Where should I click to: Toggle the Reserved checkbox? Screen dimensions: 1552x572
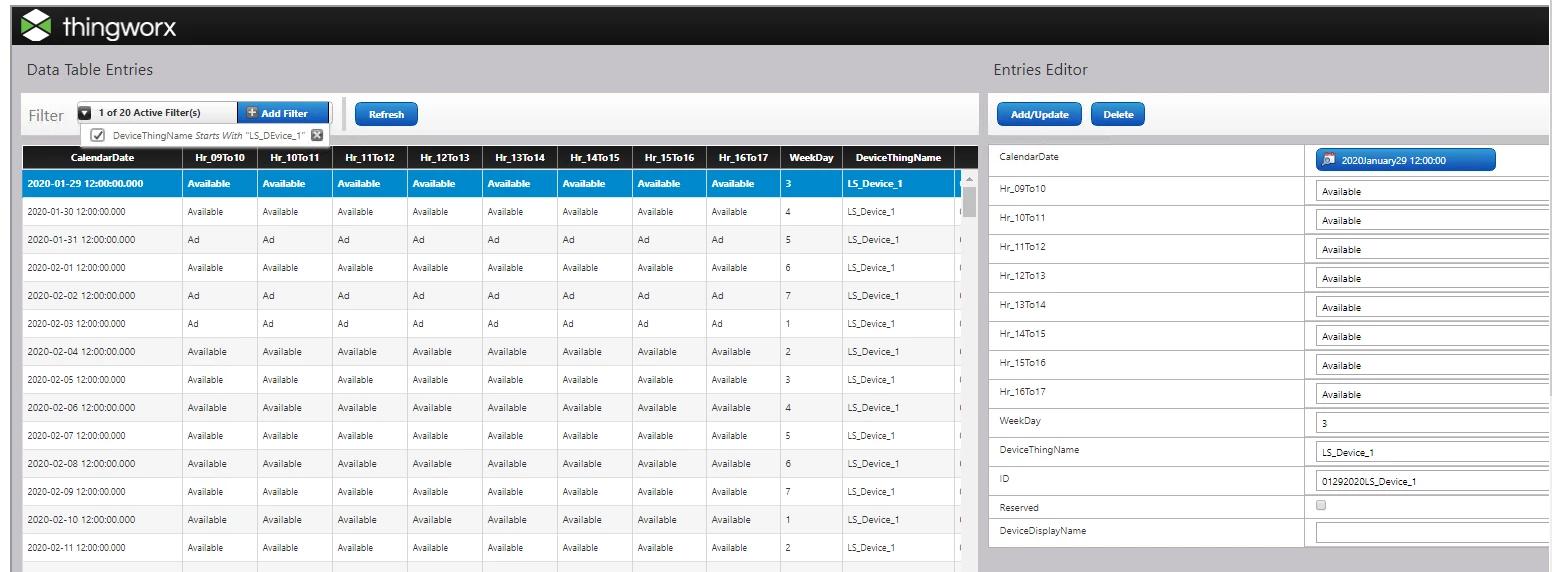(1321, 506)
